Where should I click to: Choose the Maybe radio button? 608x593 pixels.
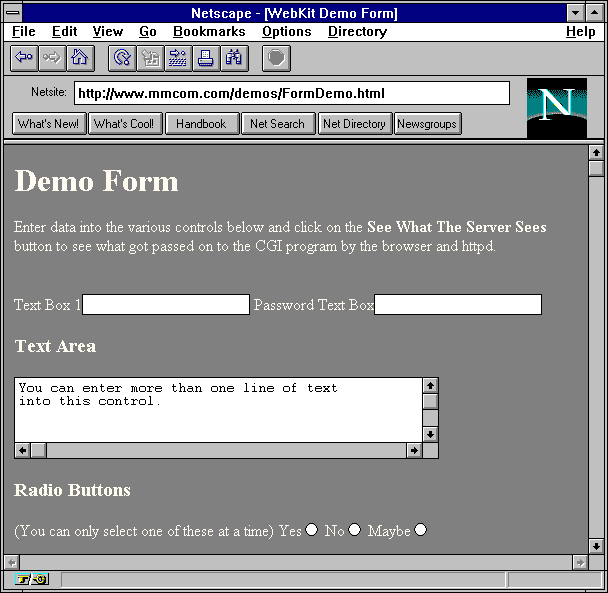coord(421,530)
